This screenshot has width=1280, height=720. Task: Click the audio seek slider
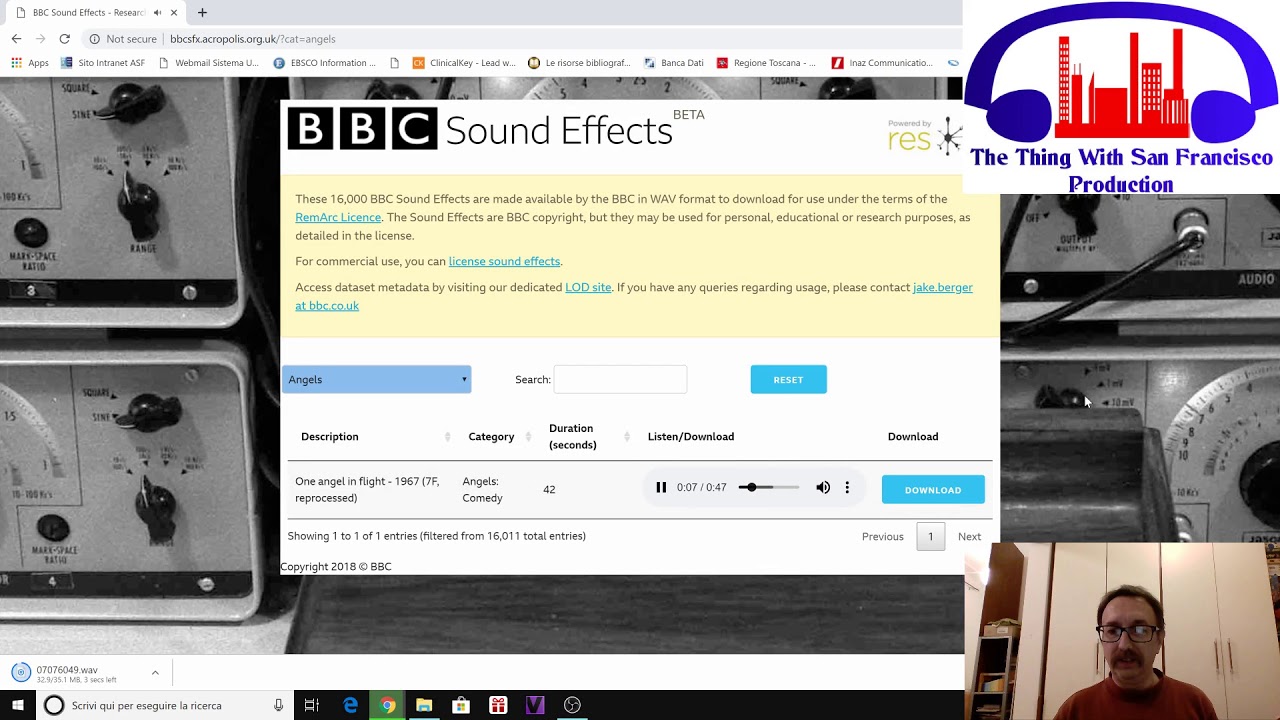coord(769,488)
